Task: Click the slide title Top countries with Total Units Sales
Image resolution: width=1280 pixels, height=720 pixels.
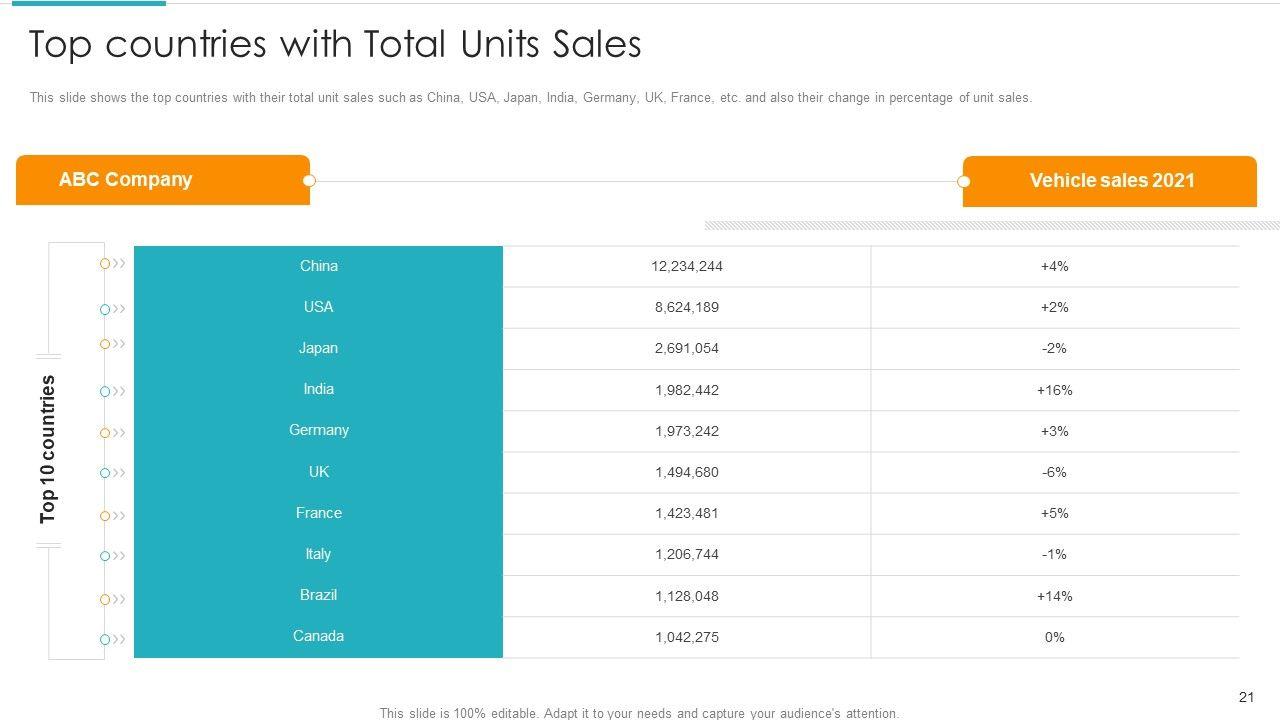Action: coord(335,45)
